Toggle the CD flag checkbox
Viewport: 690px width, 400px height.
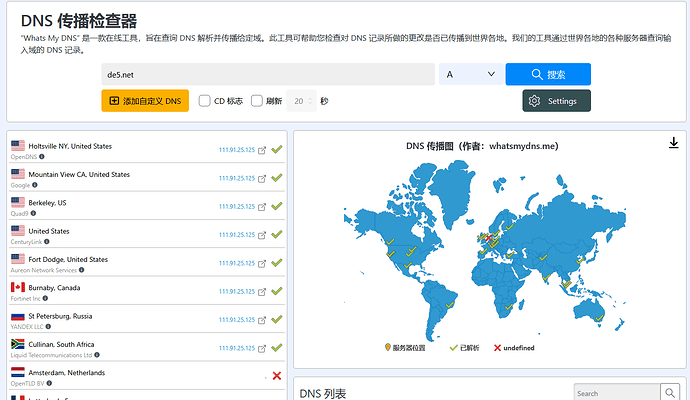[205, 101]
